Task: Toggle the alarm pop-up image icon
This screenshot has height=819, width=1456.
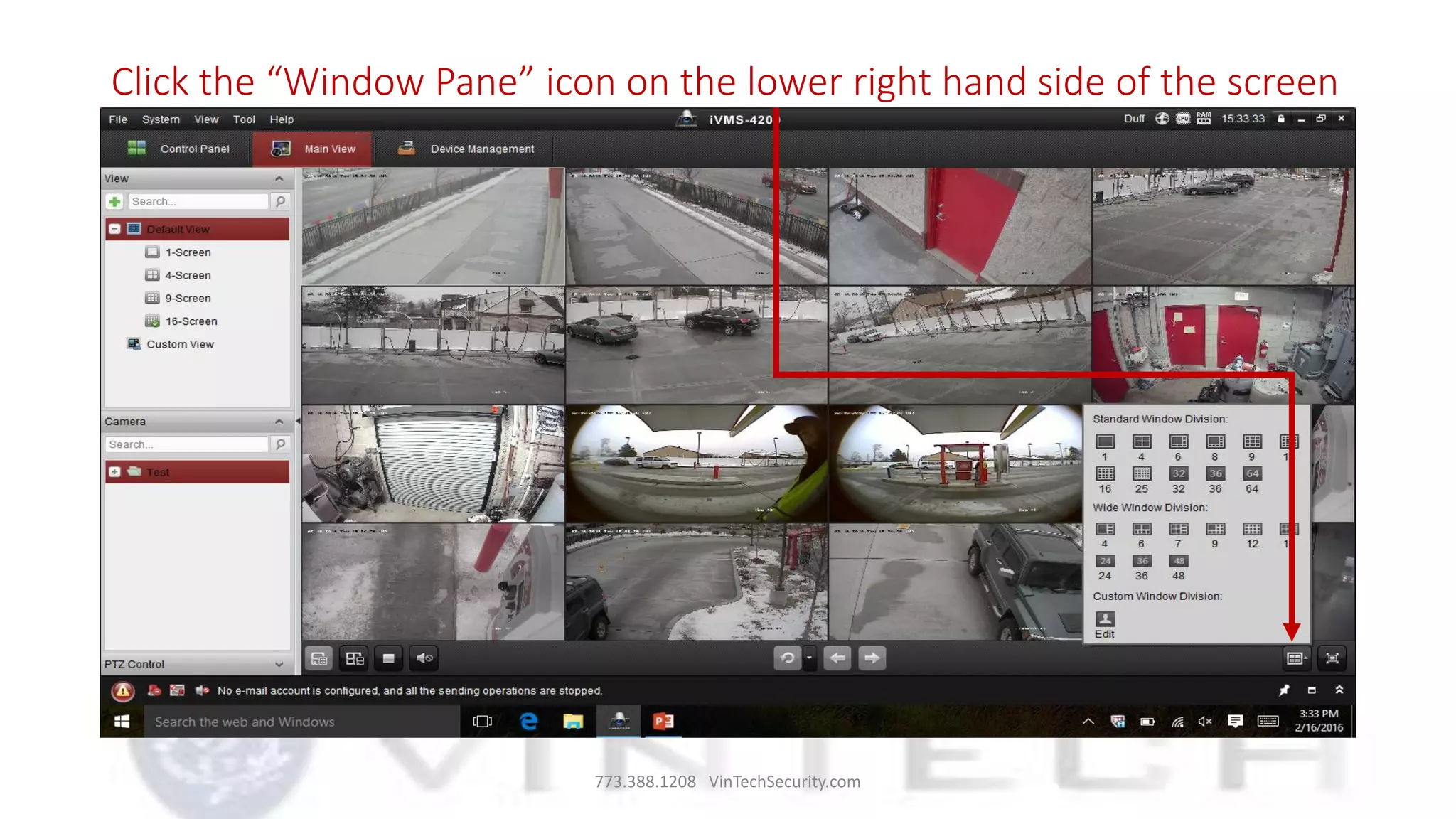Action: click(177, 690)
